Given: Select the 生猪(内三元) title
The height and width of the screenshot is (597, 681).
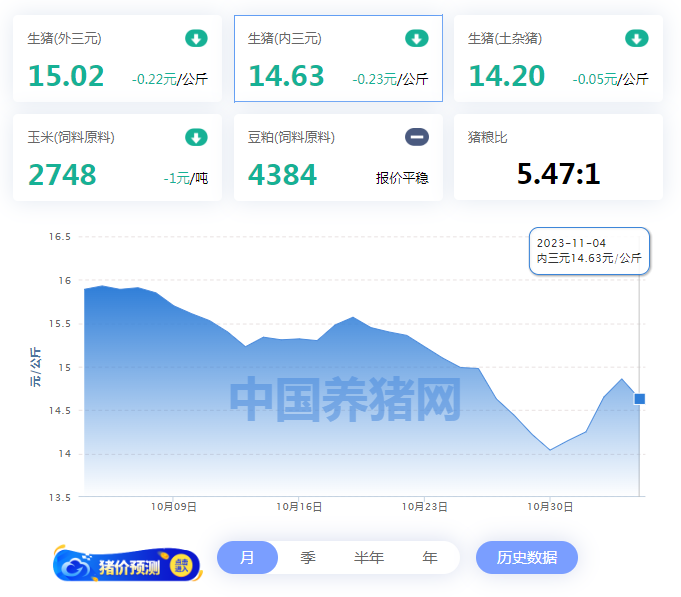Looking at the screenshot, I should coord(284,38).
